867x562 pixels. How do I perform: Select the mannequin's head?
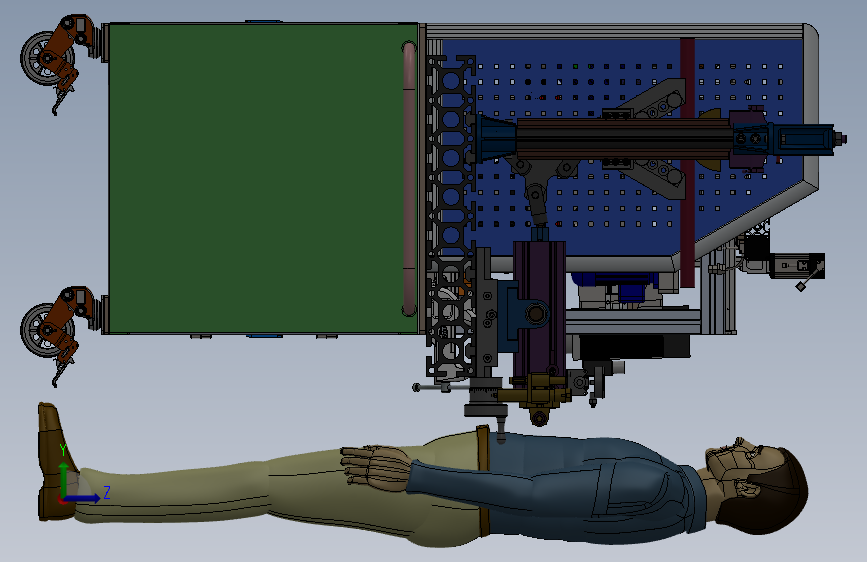tap(758, 486)
